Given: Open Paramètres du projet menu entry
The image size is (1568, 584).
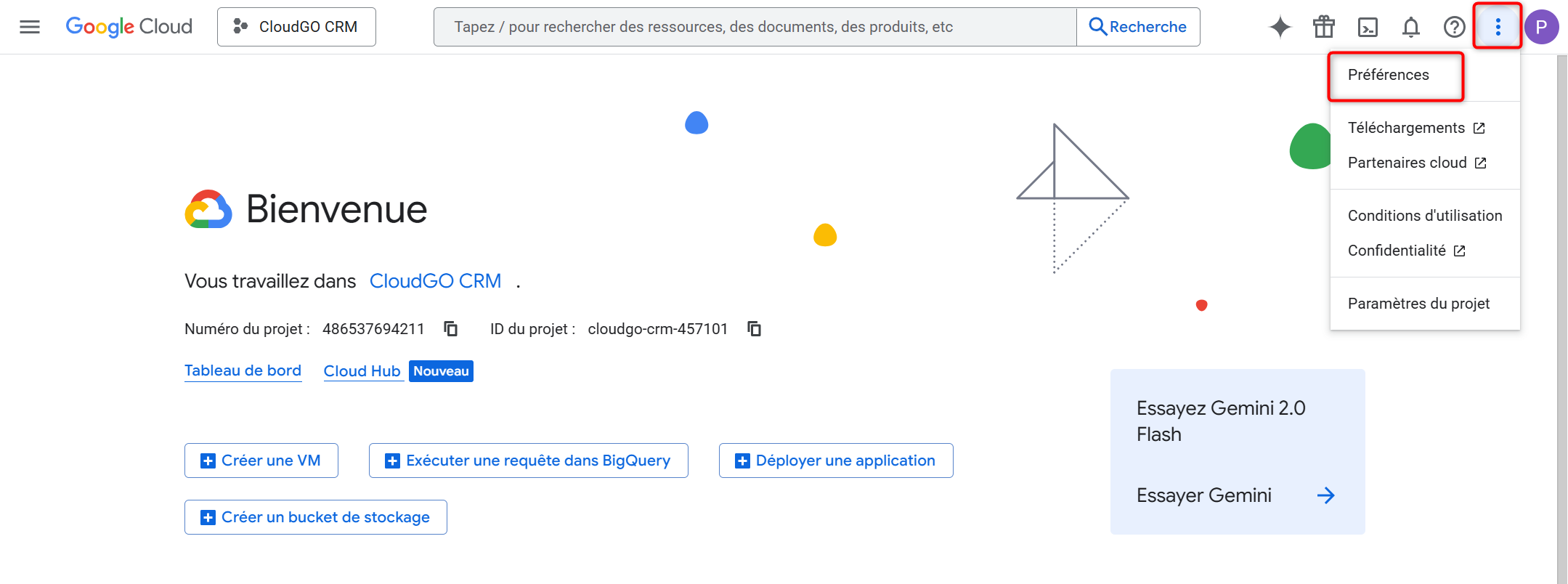Looking at the screenshot, I should pyautogui.click(x=1418, y=304).
